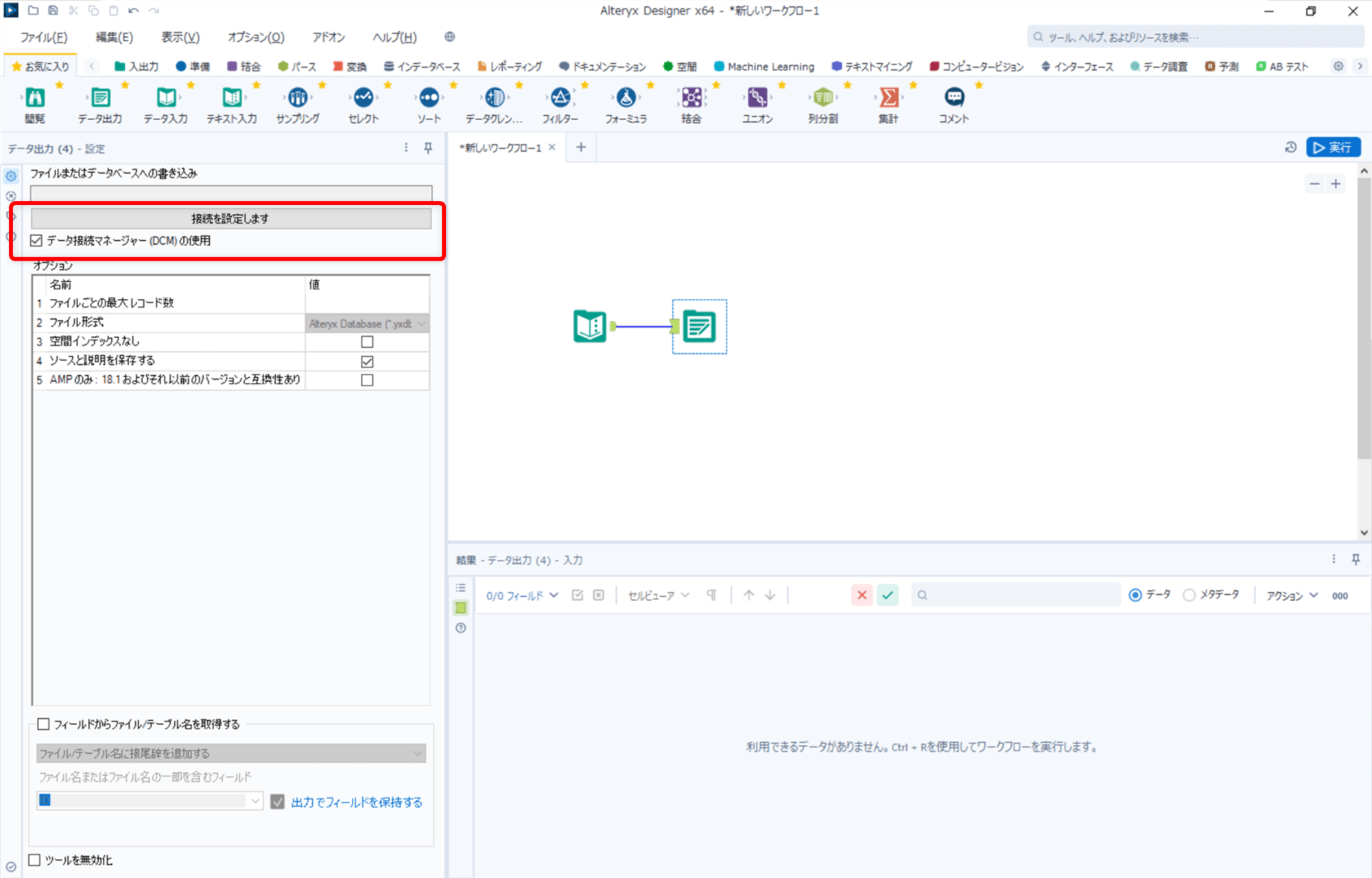The image size is (1372, 878).
Task: Switch to 入出力 tool category tab
Action: [x=137, y=67]
